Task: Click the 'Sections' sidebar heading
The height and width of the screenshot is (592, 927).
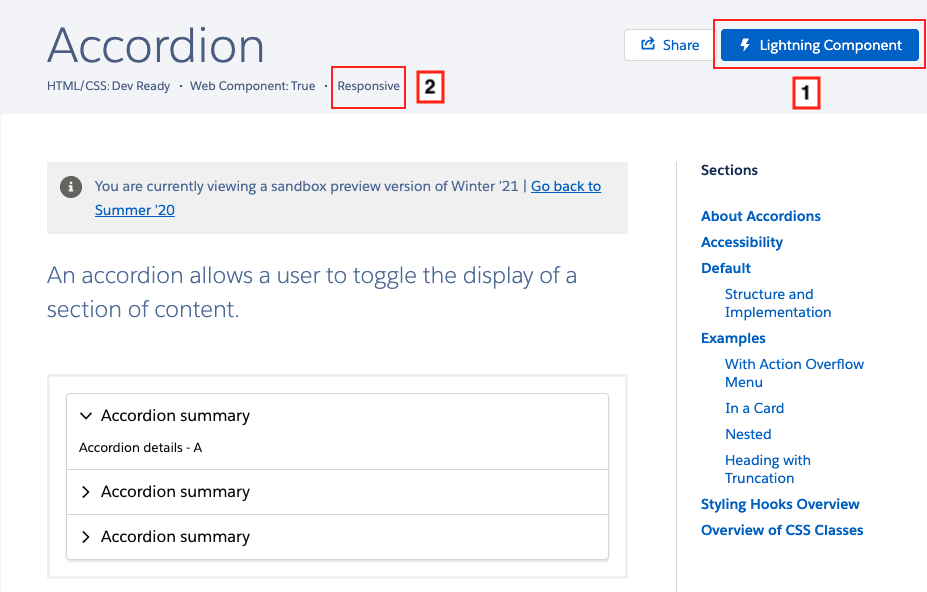Action: point(729,170)
